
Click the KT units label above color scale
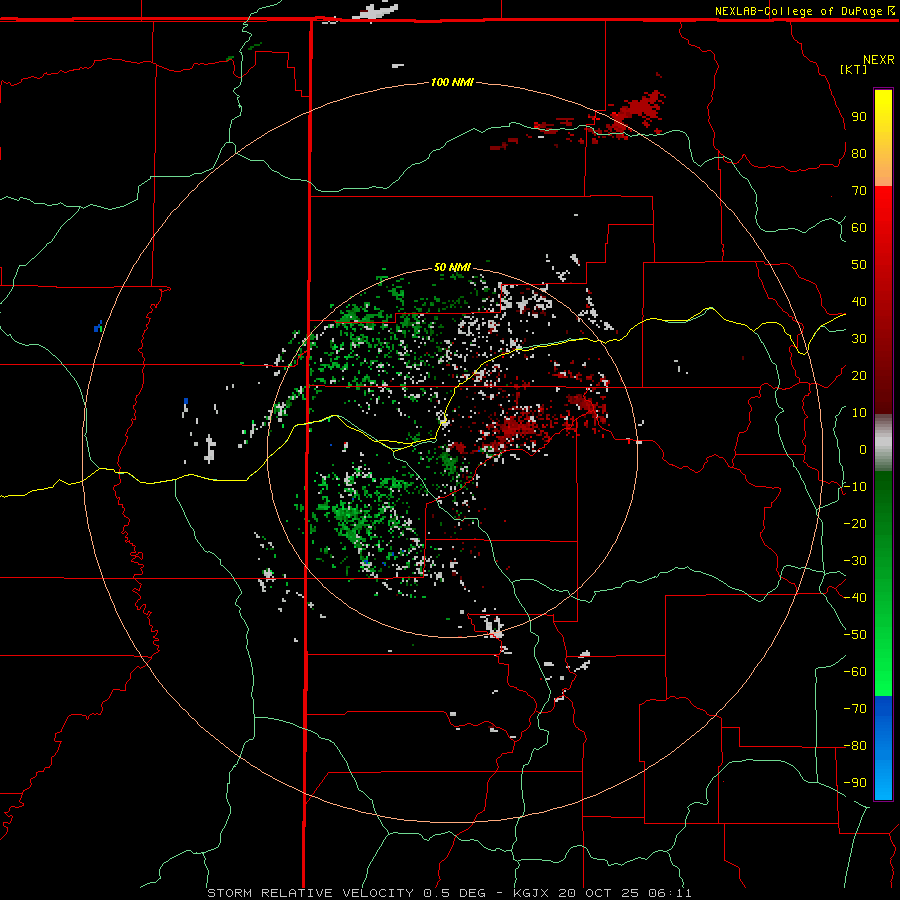point(853,69)
